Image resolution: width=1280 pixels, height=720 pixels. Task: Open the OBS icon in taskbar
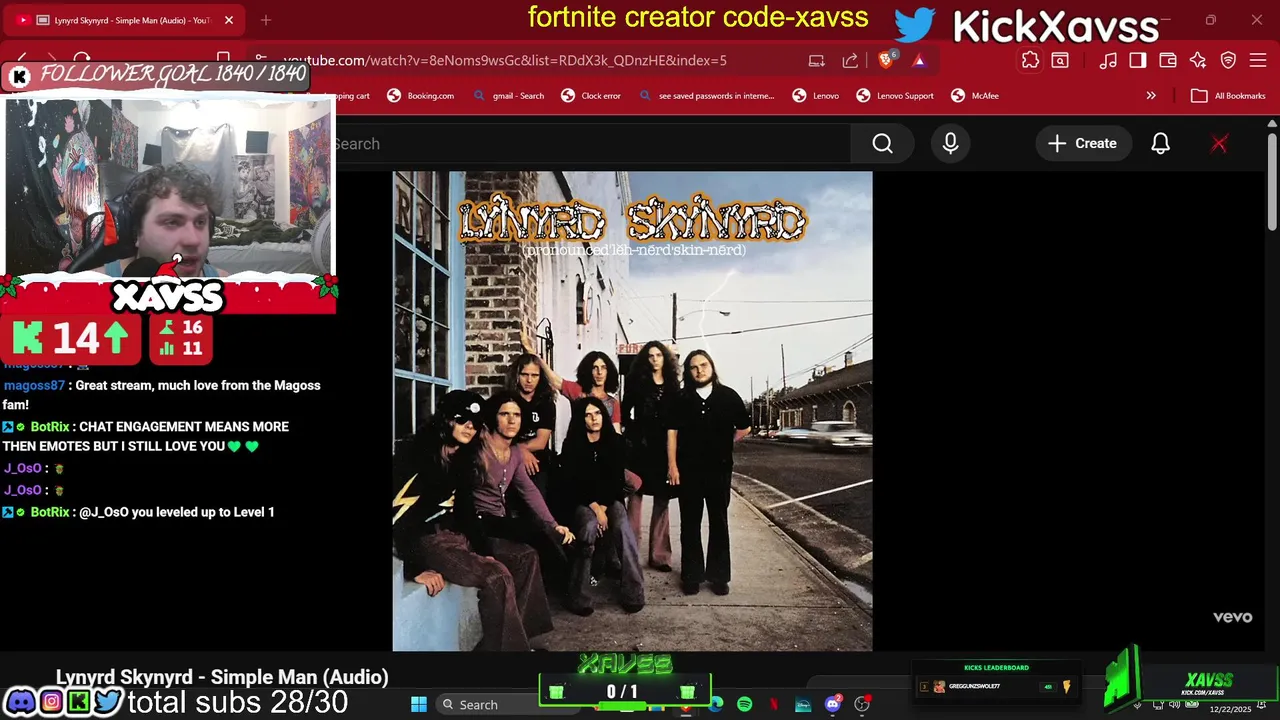(862, 704)
